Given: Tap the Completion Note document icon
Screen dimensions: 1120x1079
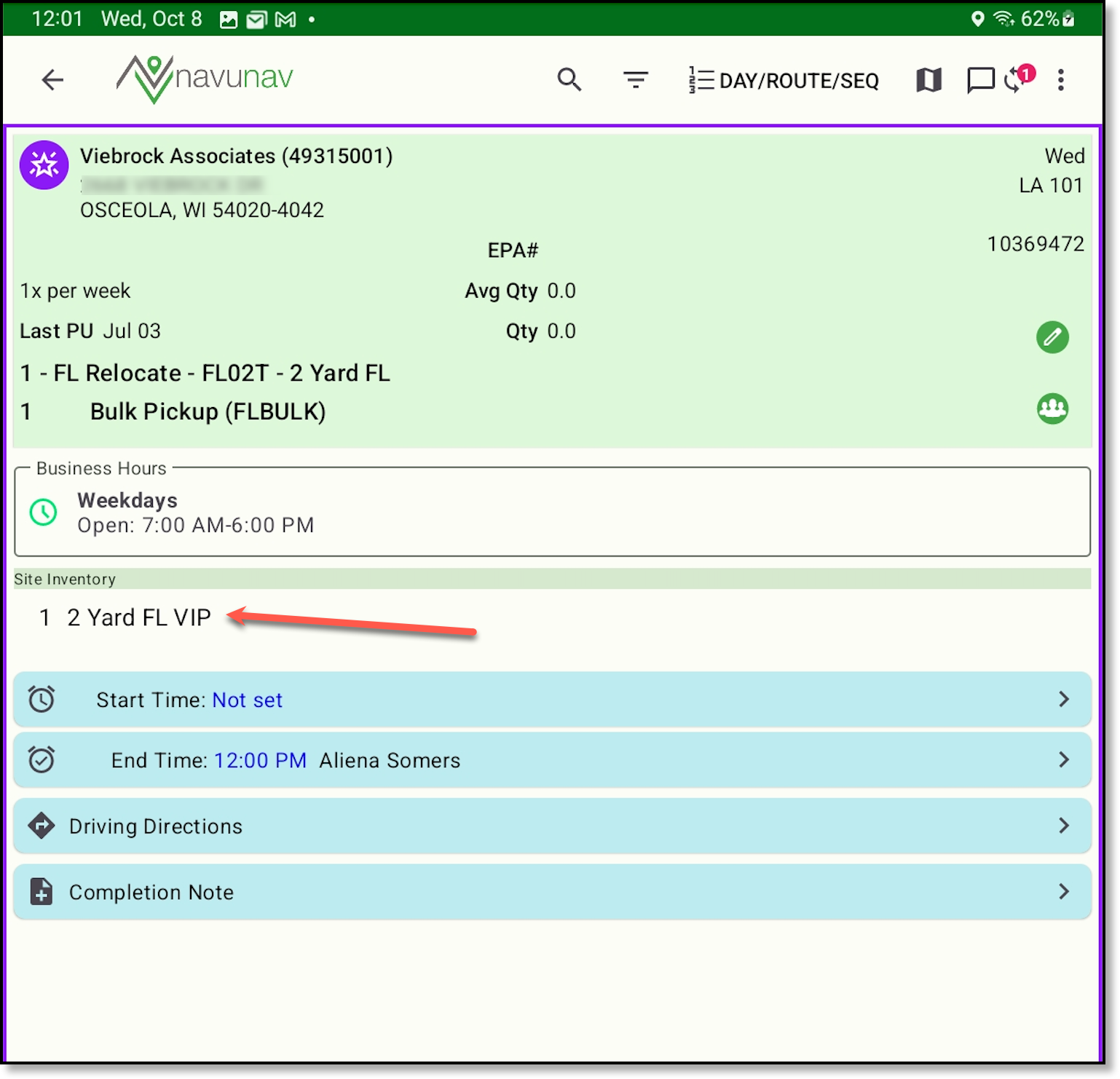Looking at the screenshot, I should 42,892.
